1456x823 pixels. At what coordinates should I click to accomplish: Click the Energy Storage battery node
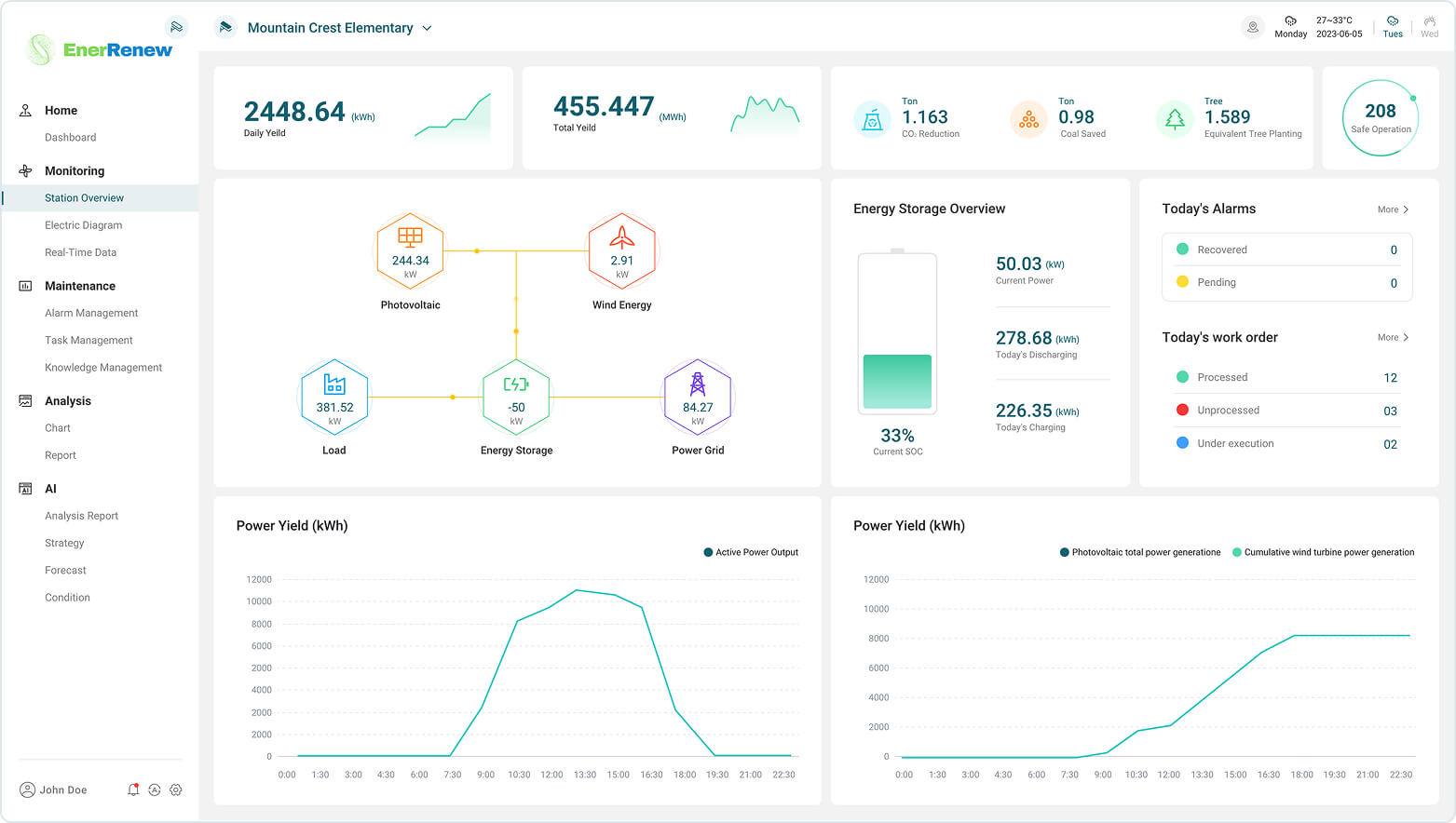point(516,398)
